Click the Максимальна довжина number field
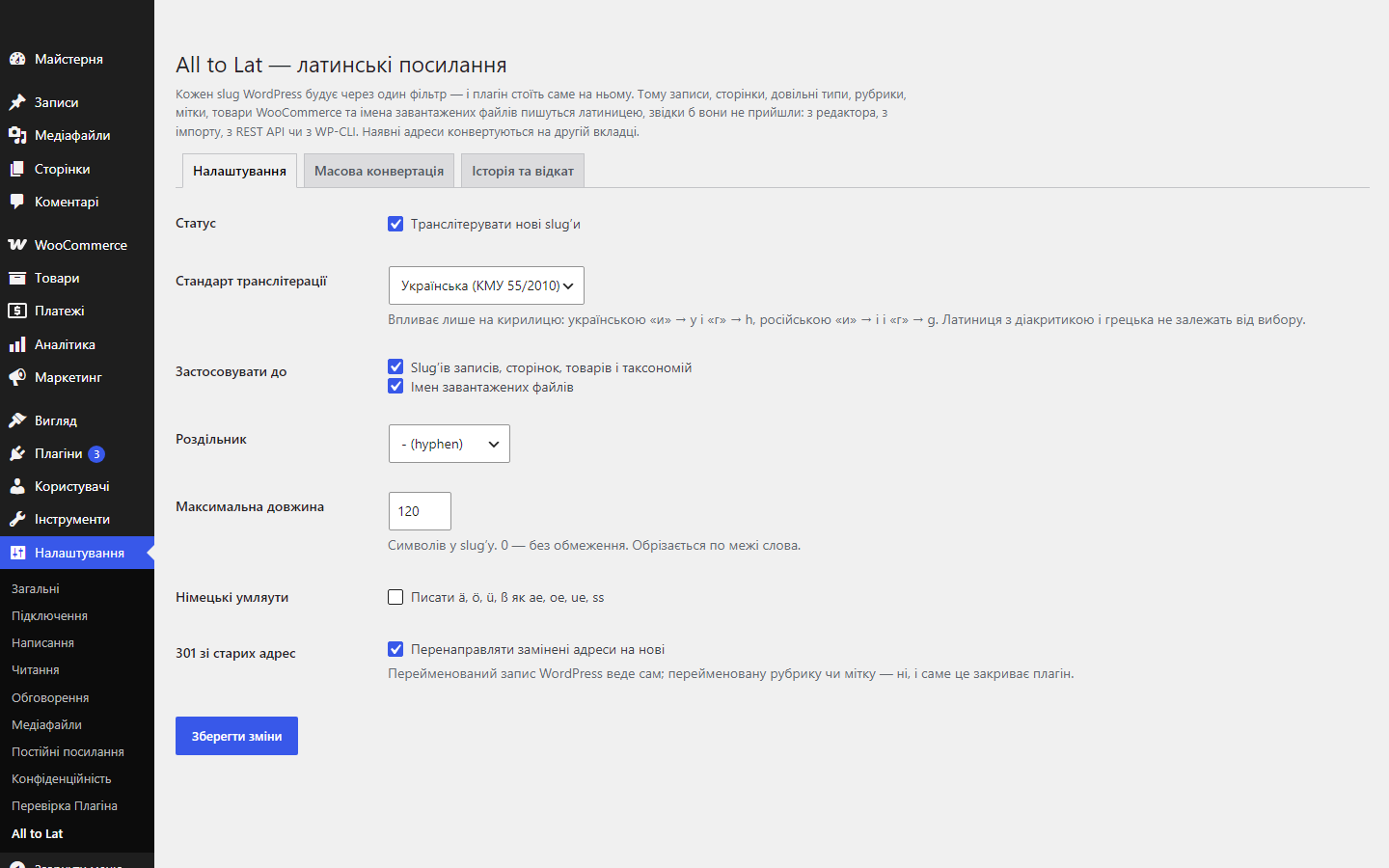The height and width of the screenshot is (868, 1389). point(420,511)
